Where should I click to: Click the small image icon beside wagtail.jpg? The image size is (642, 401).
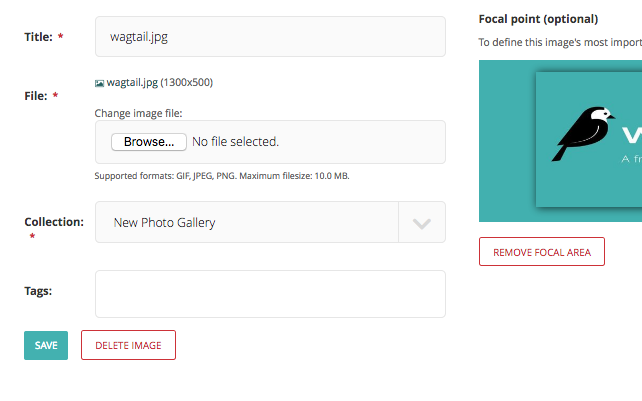click(x=100, y=83)
